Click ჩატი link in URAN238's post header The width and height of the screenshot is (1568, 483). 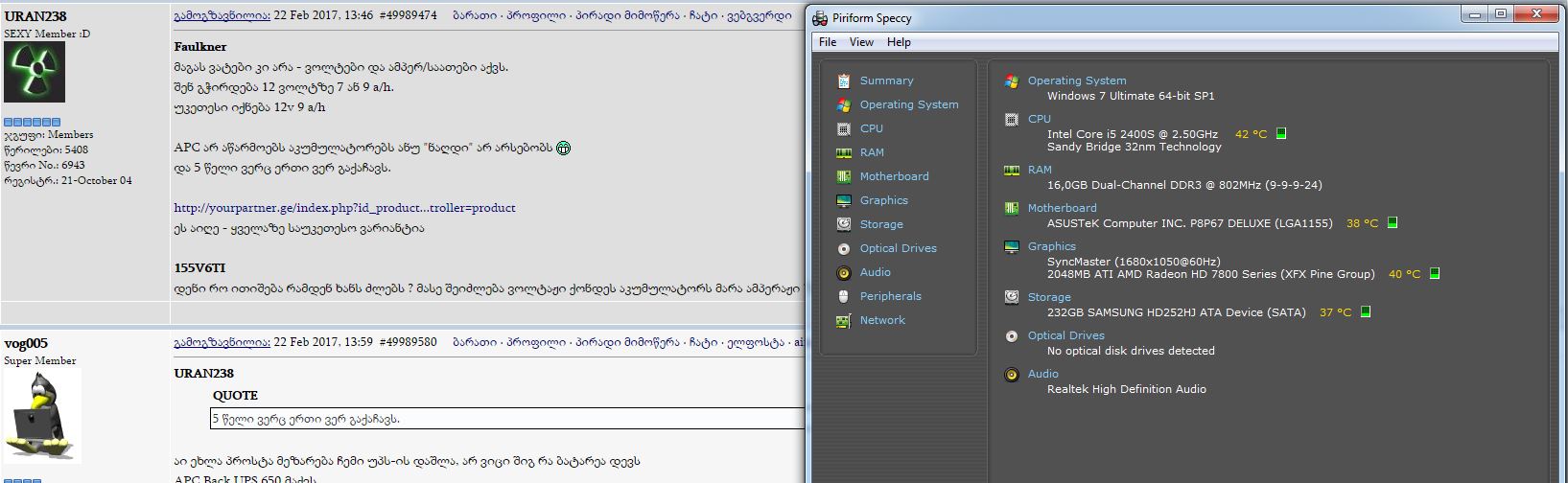[x=703, y=15]
